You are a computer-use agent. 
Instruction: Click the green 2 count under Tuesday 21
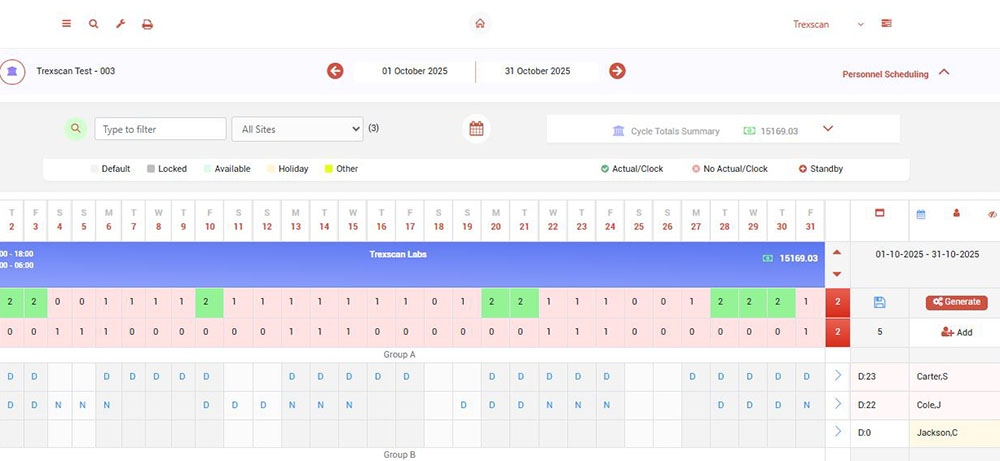(524, 302)
